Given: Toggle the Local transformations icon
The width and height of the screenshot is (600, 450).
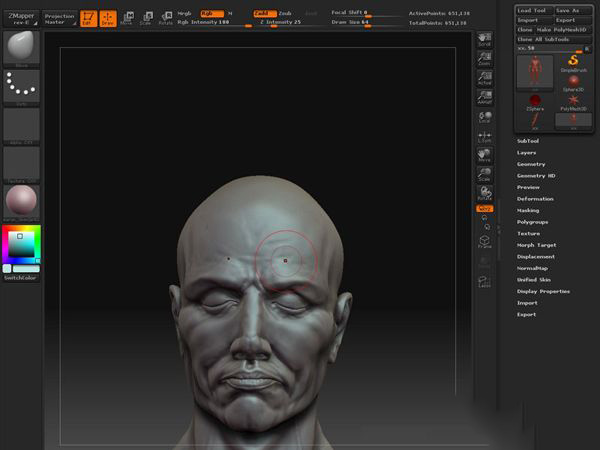Looking at the screenshot, I should click(x=484, y=117).
